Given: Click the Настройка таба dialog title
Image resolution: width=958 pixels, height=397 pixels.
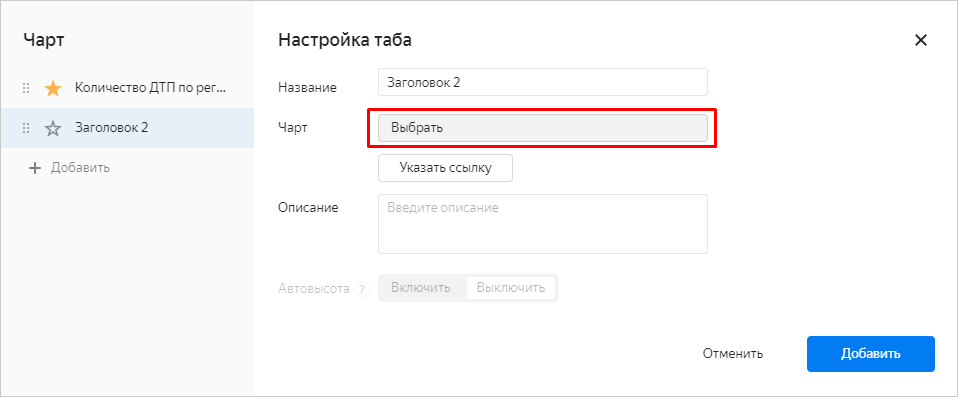Looking at the screenshot, I should [x=345, y=40].
